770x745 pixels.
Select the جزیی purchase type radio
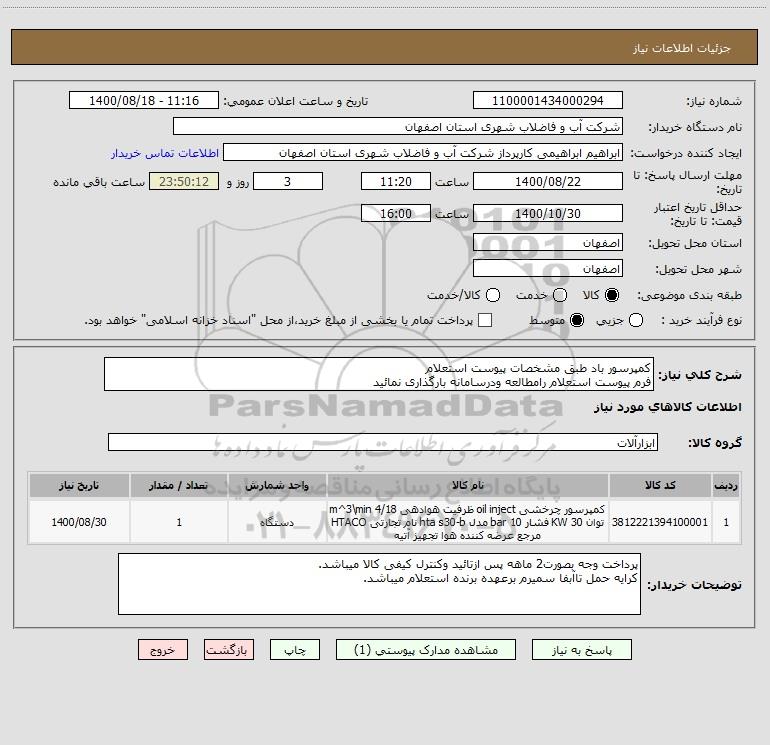pos(635,320)
